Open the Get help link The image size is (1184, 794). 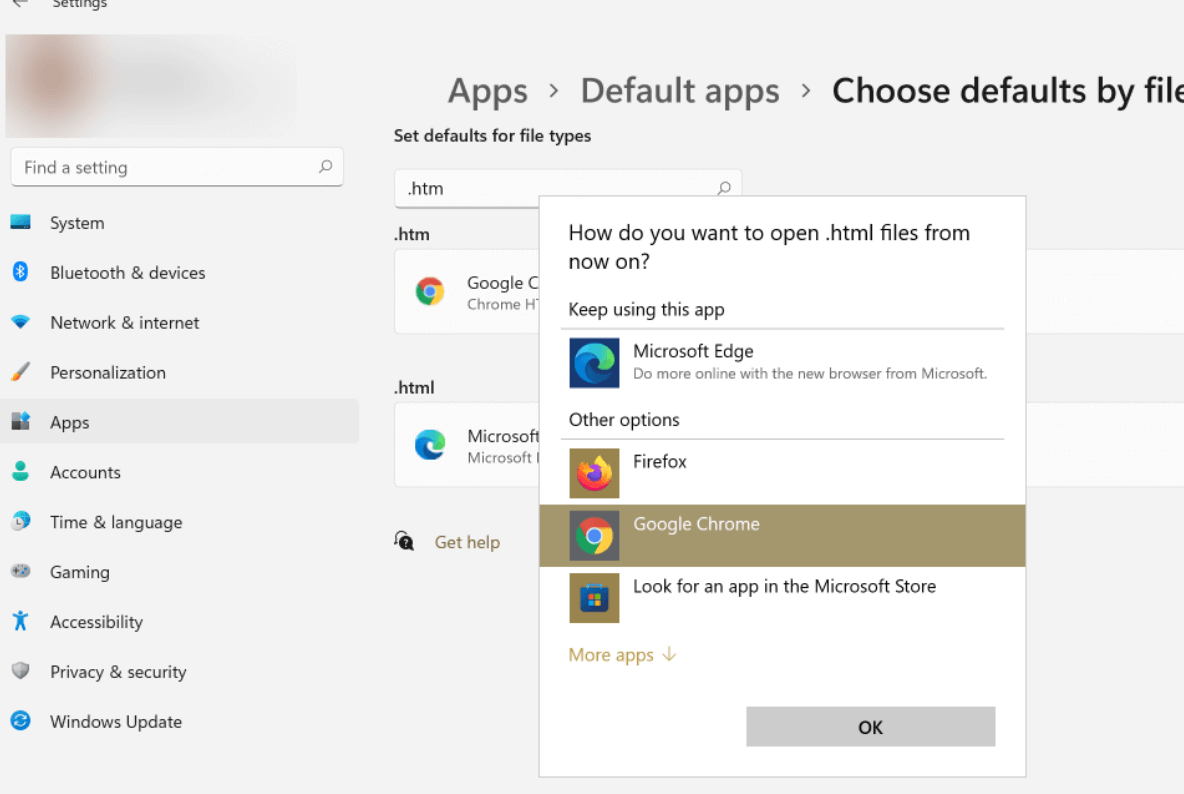coord(467,542)
